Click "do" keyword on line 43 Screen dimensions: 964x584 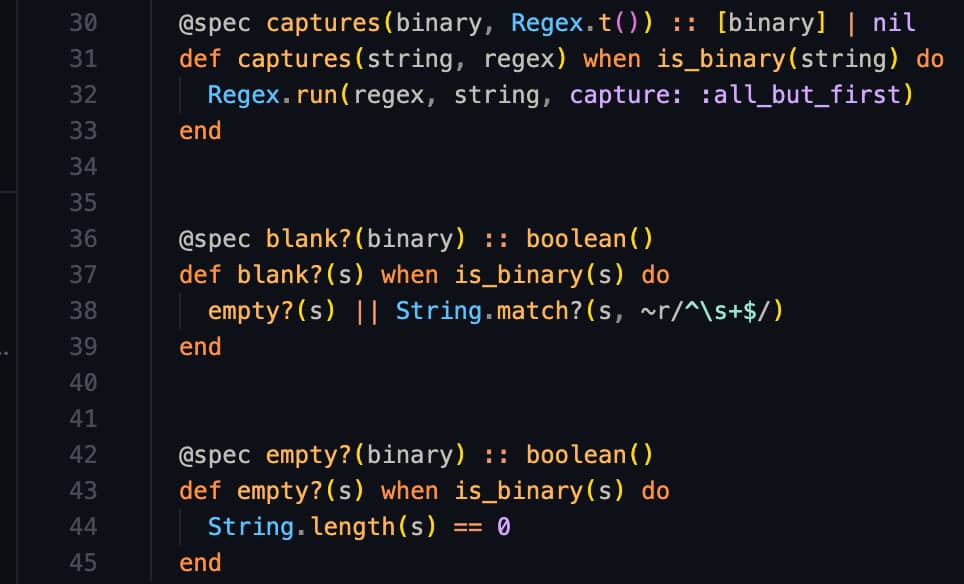[655, 491]
